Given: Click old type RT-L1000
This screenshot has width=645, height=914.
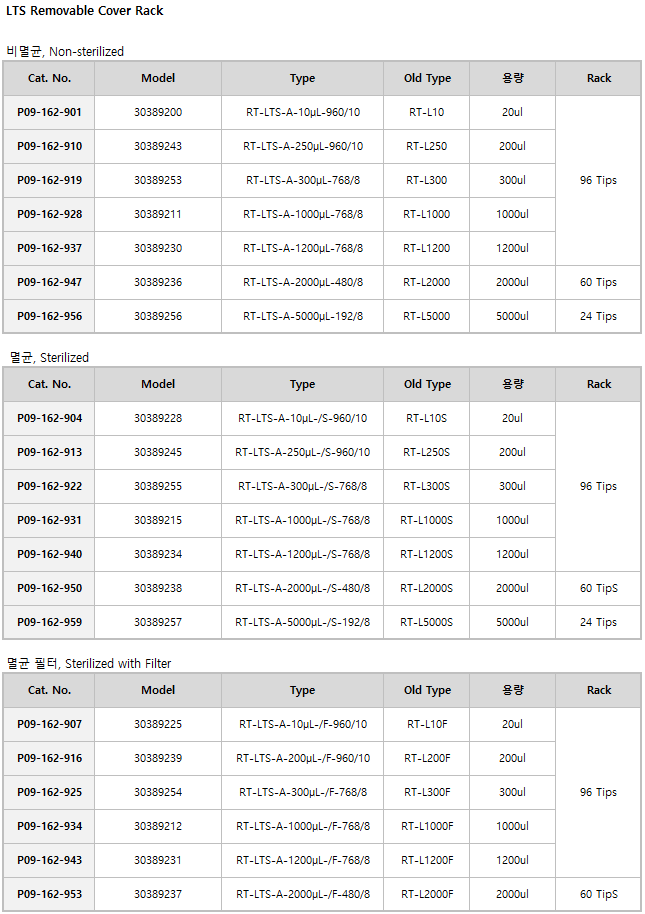Looking at the screenshot, I should pyautogui.click(x=427, y=214).
